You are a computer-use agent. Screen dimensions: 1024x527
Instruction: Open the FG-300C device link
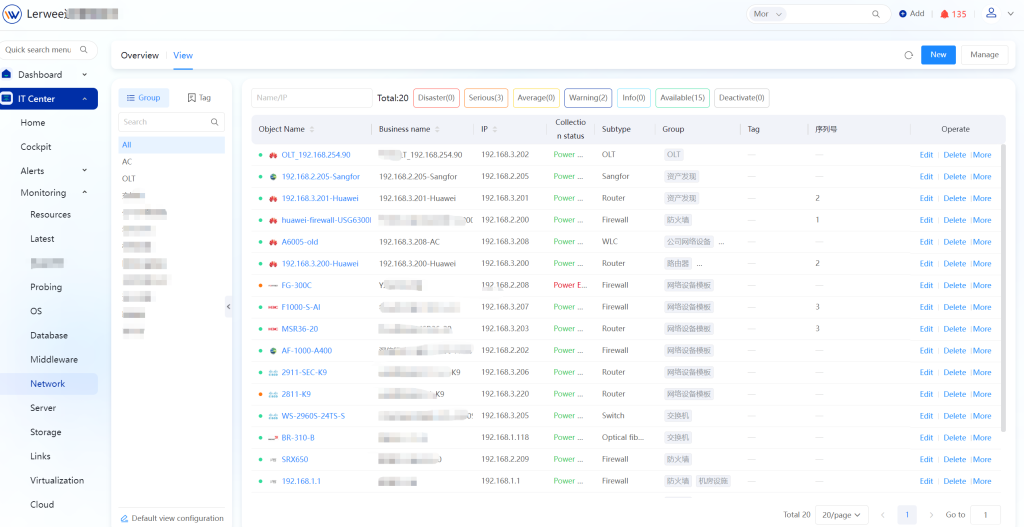(296, 285)
